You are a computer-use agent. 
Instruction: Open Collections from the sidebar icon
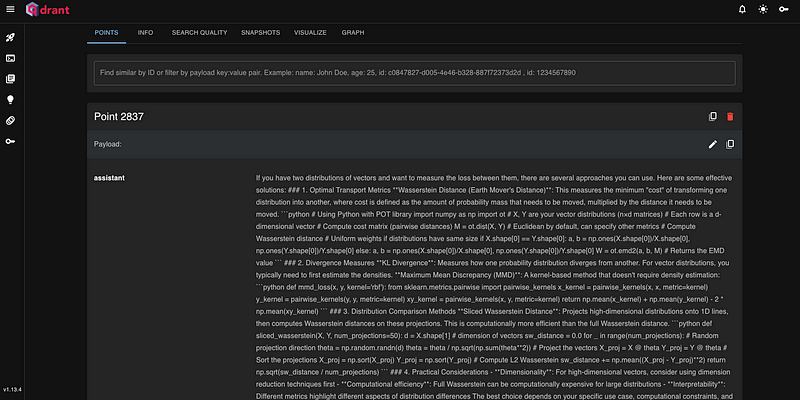[11, 78]
